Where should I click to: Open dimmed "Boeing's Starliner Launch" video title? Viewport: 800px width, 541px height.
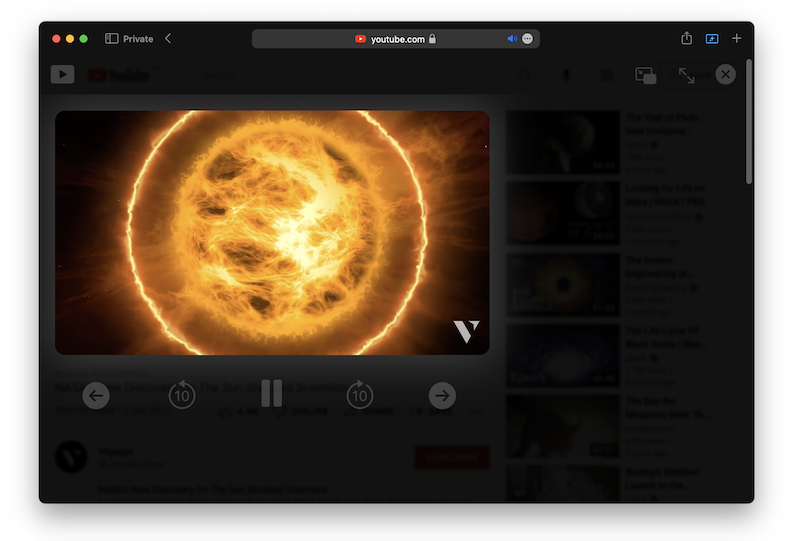662,478
